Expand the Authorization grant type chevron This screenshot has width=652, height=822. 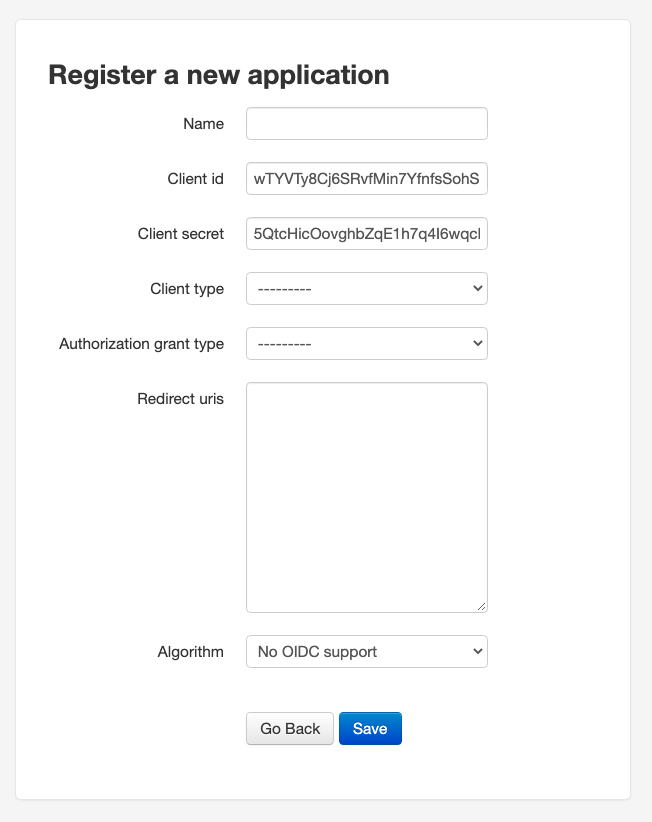(x=477, y=343)
